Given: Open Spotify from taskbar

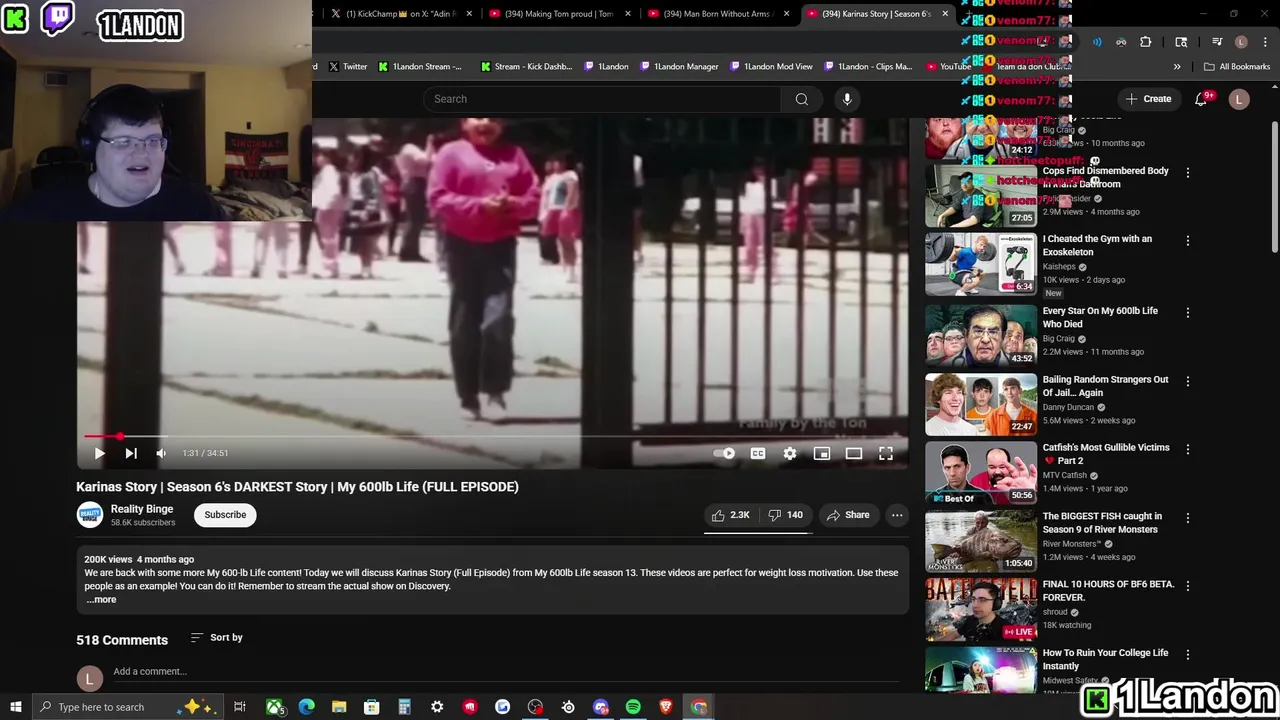Looking at the screenshot, I should [x=633, y=707].
